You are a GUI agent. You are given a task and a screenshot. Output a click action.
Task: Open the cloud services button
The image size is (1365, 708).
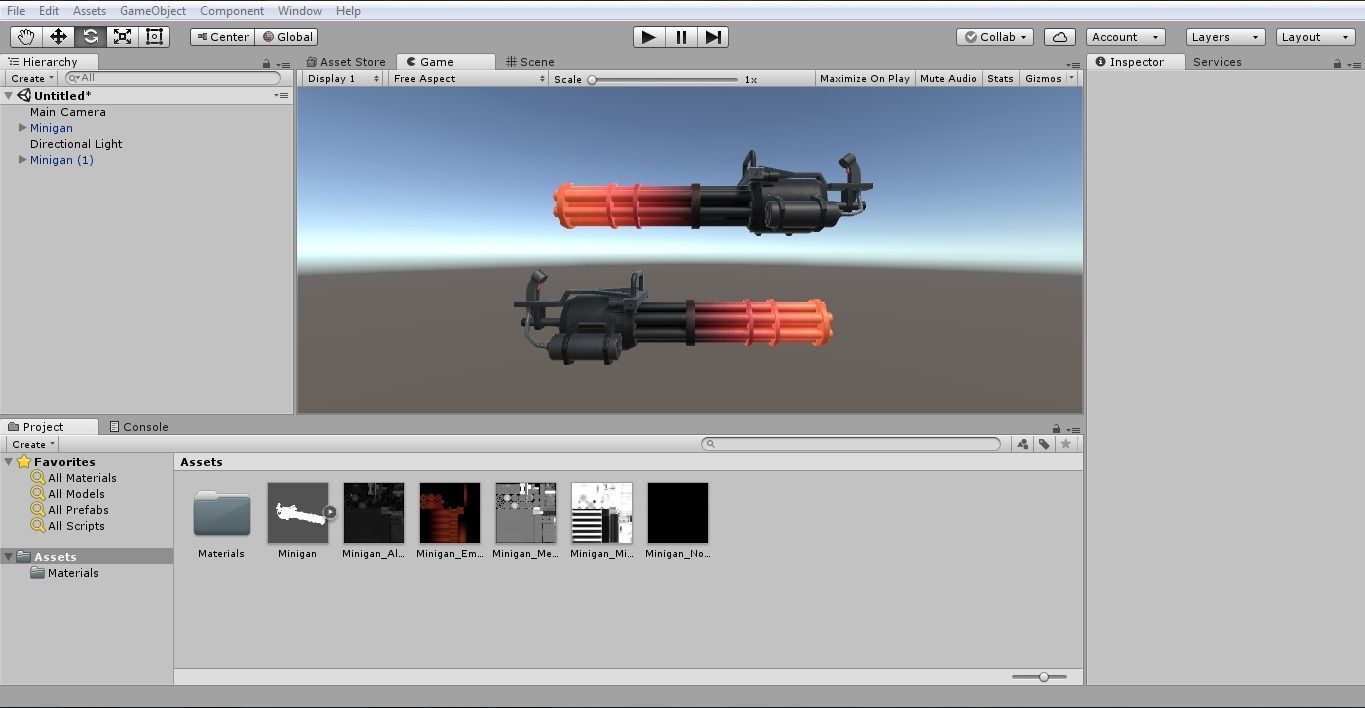[1059, 37]
